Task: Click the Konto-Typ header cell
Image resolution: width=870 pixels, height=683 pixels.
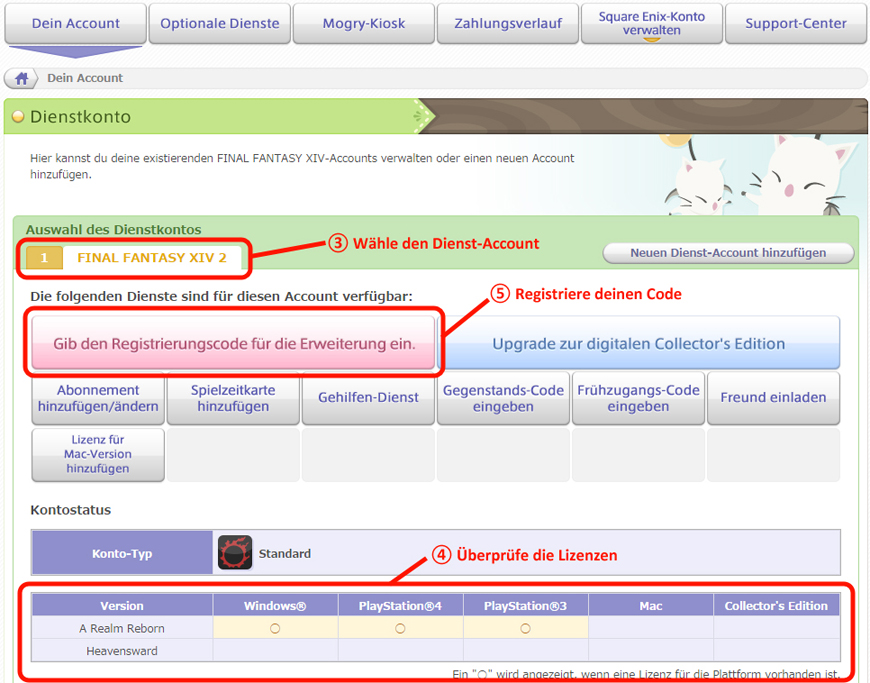Action: coord(122,553)
